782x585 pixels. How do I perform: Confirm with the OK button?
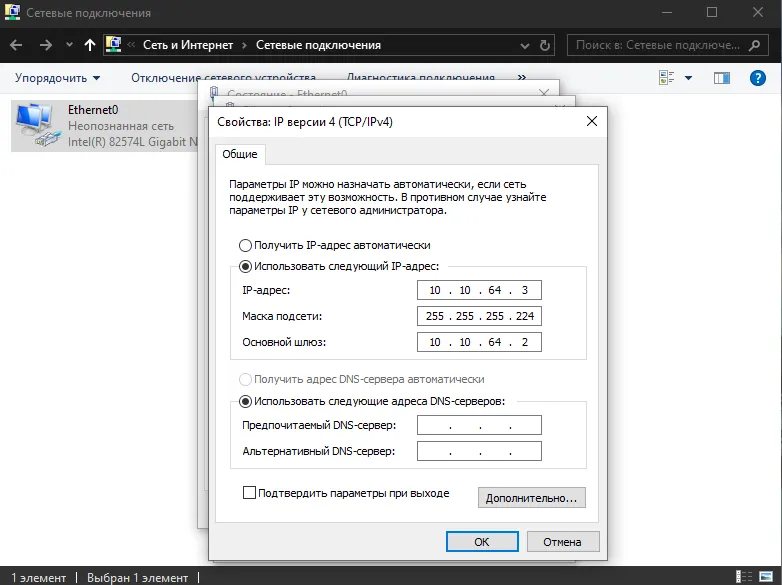pos(482,542)
